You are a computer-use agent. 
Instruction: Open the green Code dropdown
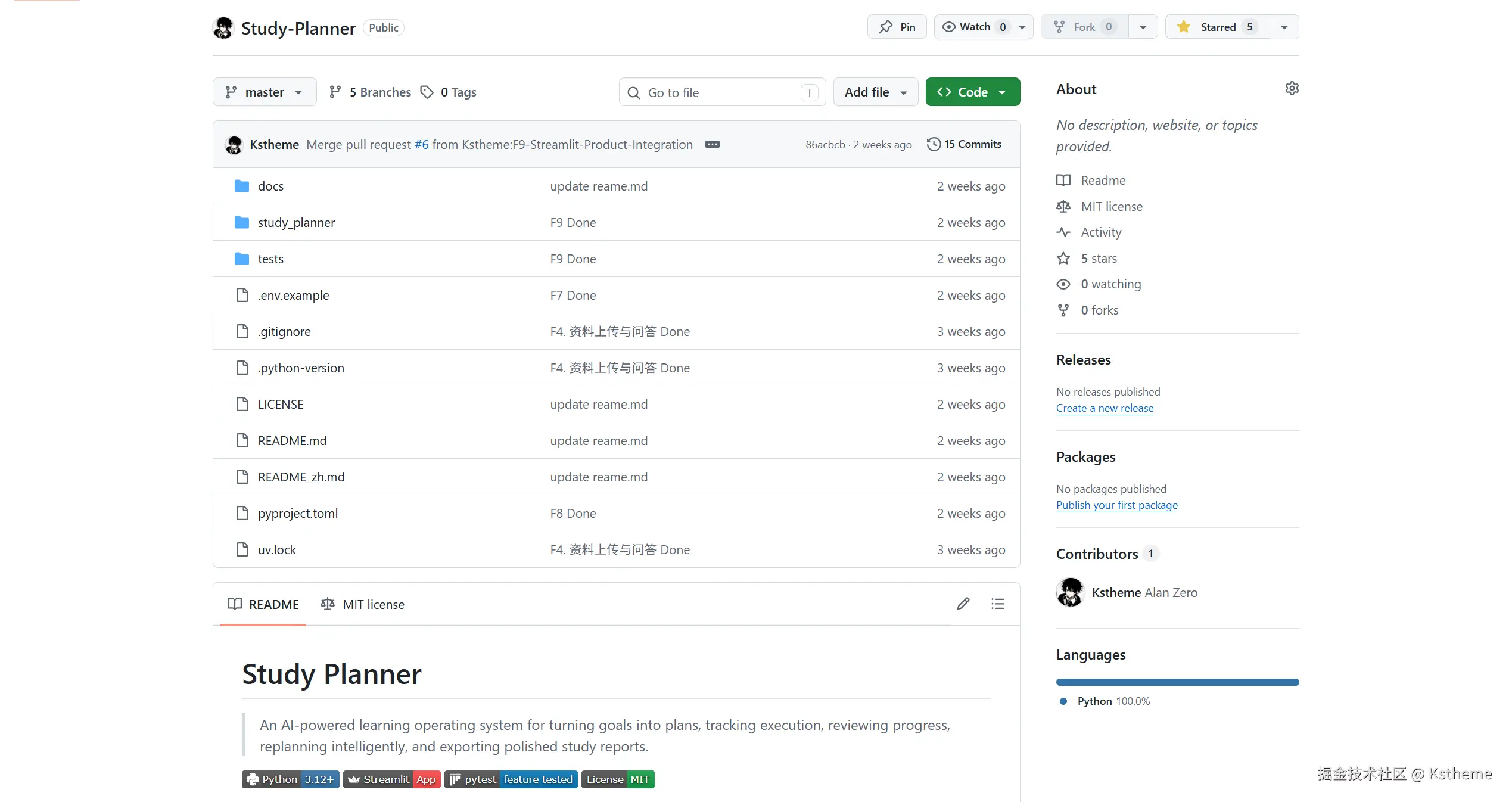coord(973,92)
